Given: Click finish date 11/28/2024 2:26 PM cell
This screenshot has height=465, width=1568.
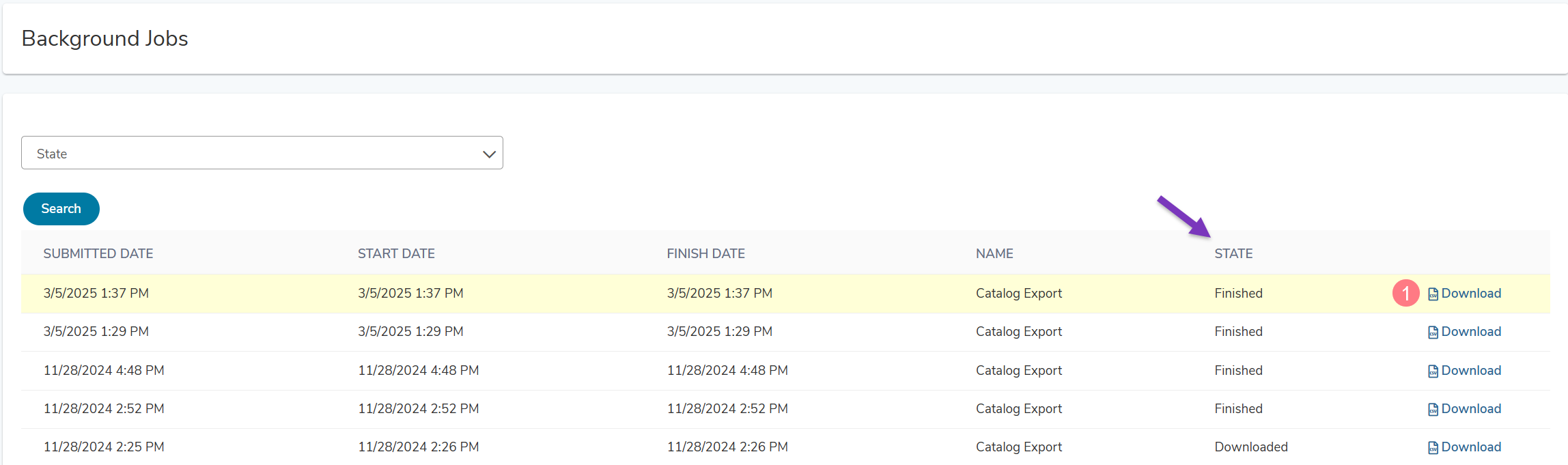Looking at the screenshot, I should coord(727,447).
